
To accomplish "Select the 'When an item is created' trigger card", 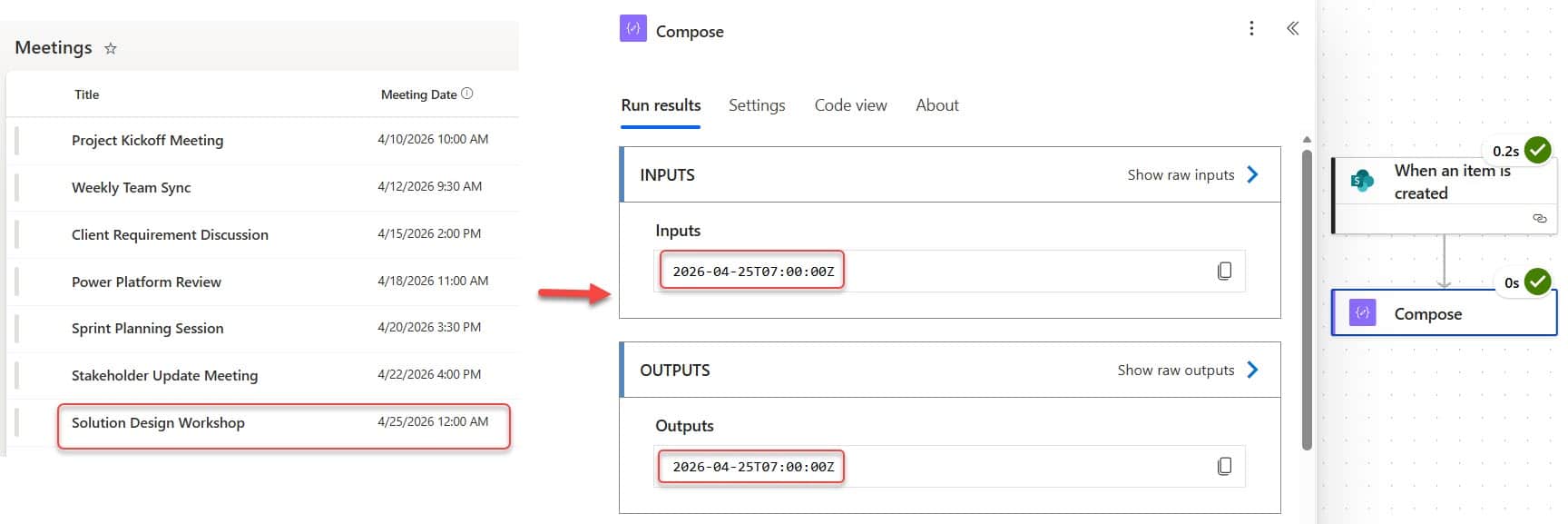I will pos(1444,195).
